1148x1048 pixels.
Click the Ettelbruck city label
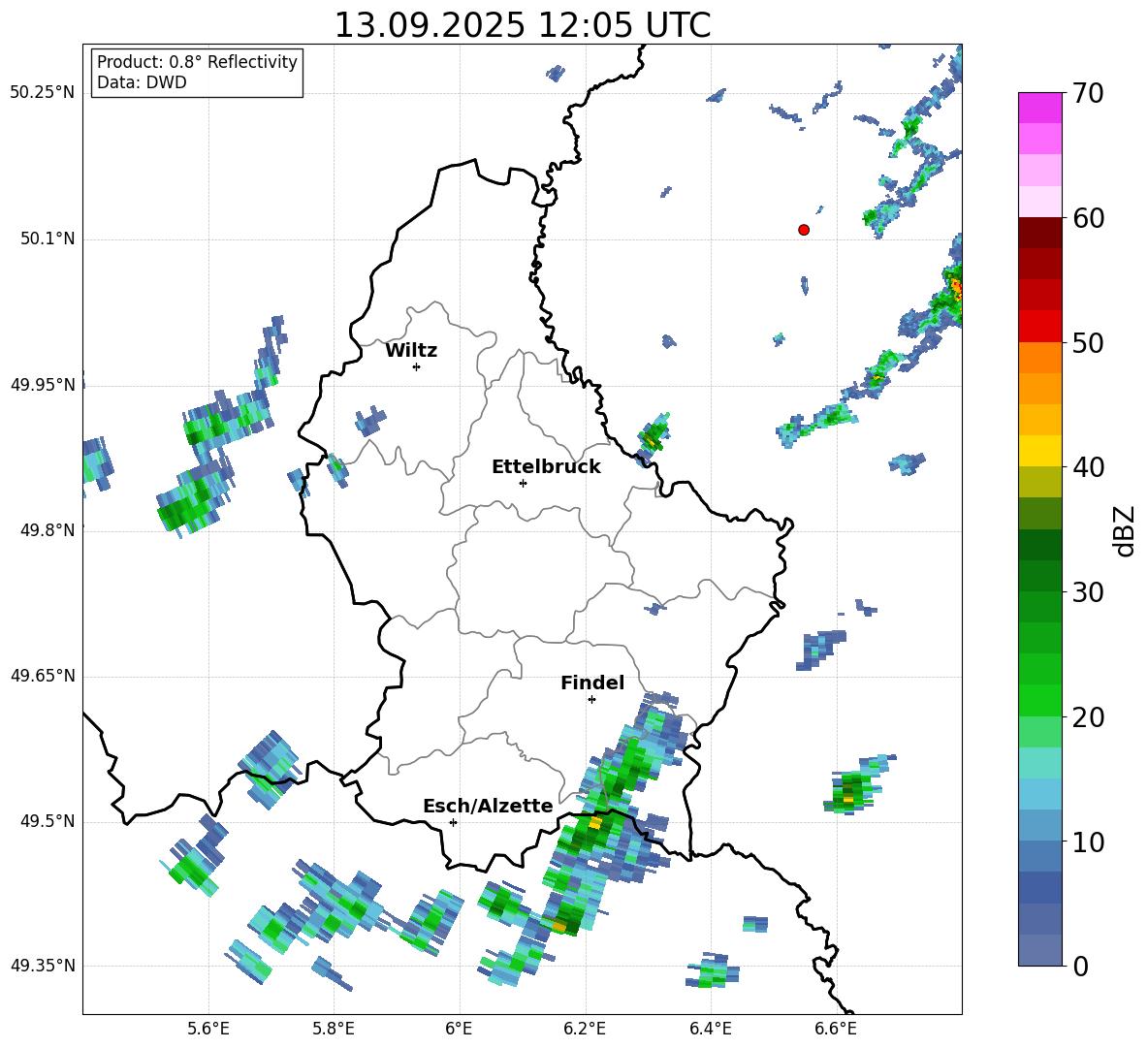(546, 467)
